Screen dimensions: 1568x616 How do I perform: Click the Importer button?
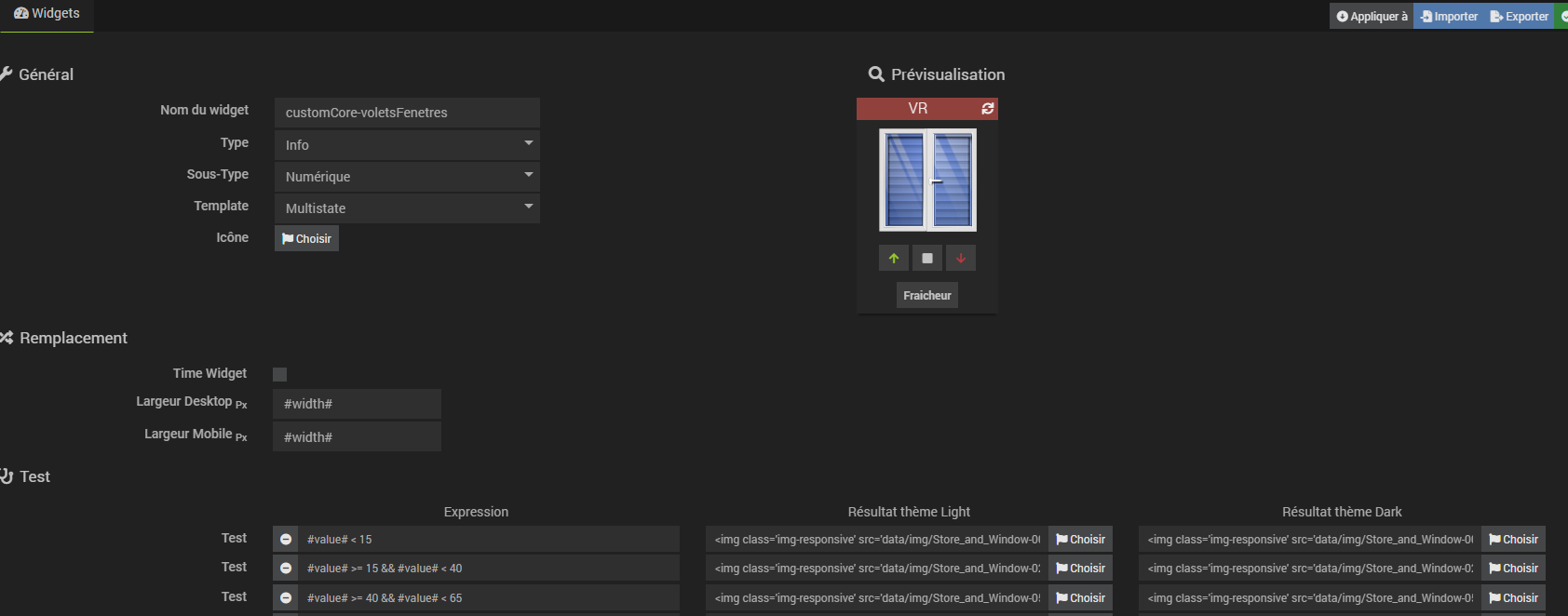(x=1449, y=16)
